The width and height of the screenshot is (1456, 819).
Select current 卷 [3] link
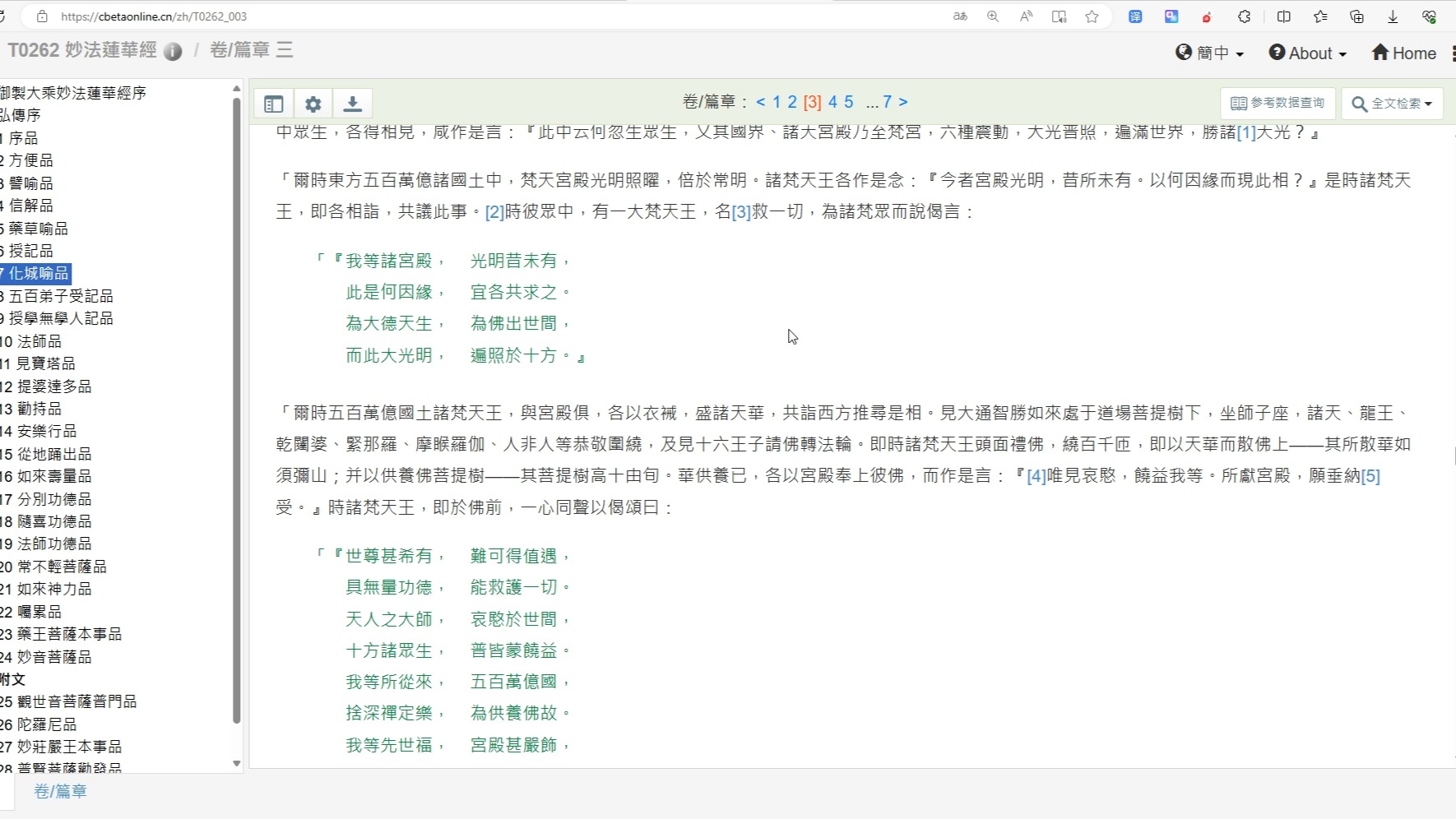(x=813, y=102)
